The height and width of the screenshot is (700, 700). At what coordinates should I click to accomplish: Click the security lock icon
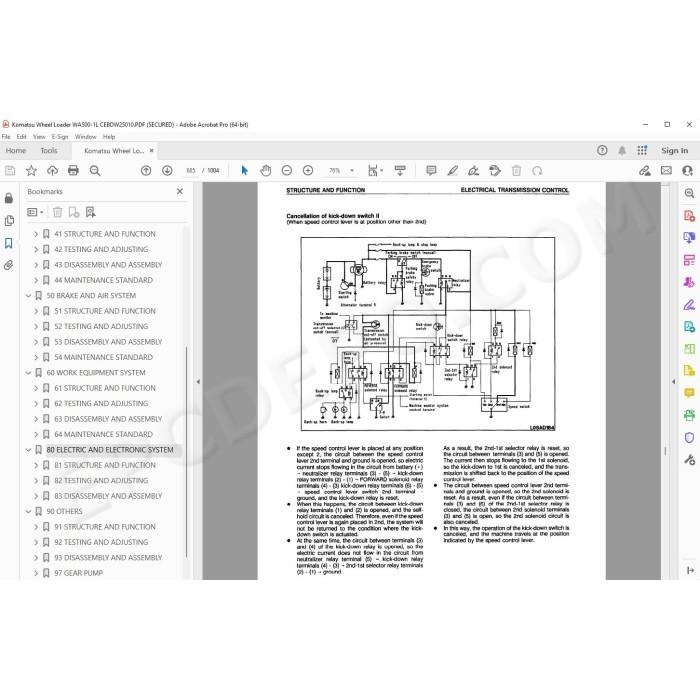pos(9,198)
